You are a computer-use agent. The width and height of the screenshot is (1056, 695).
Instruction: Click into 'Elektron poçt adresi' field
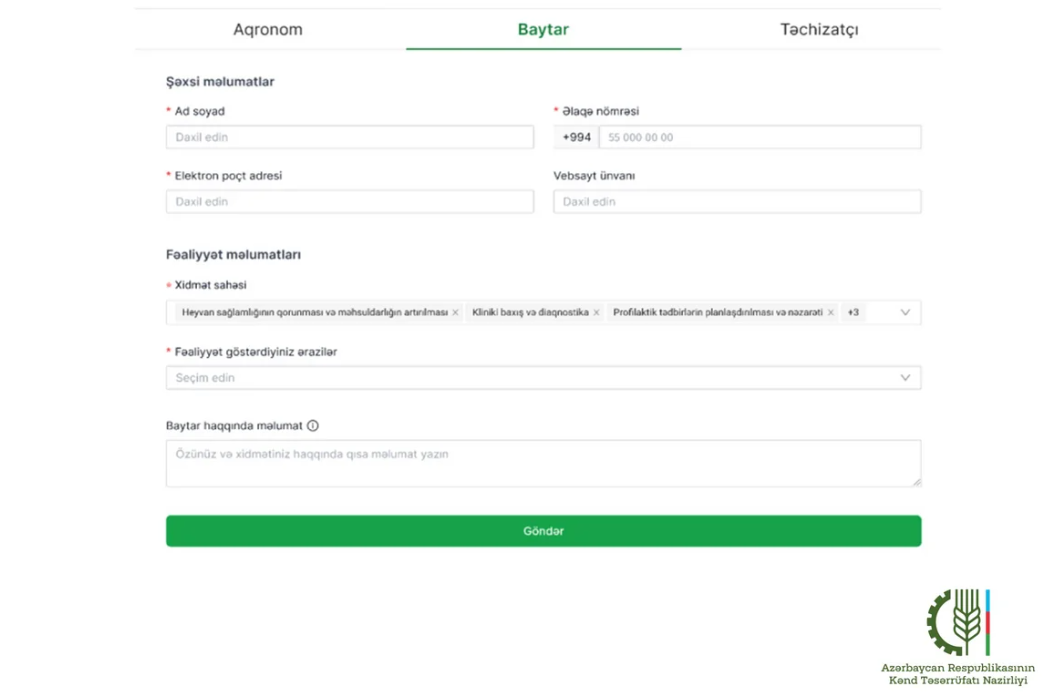tap(349, 202)
